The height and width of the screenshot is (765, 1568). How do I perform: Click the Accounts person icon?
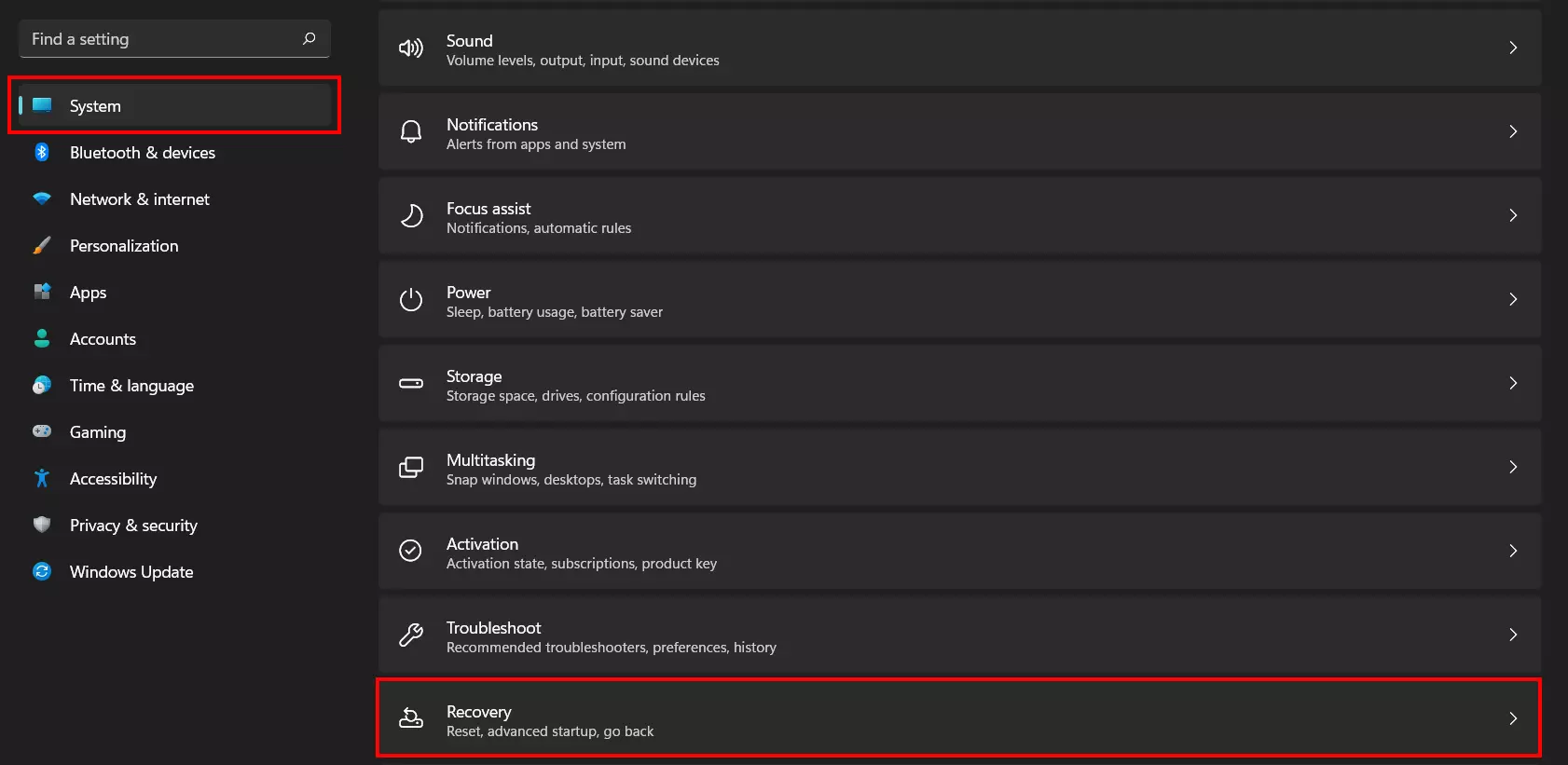pyautogui.click(x=42, y=338)
